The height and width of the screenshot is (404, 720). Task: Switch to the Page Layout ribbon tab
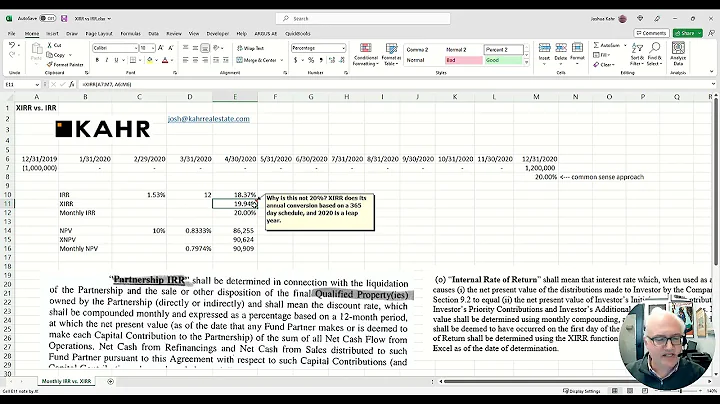click(99, 34)
